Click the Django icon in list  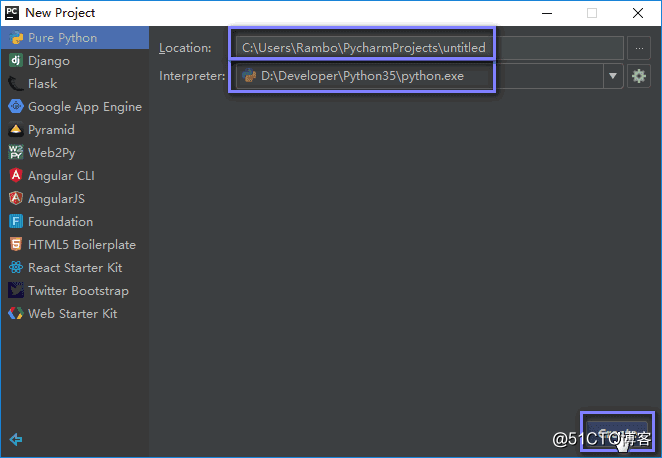16,60
